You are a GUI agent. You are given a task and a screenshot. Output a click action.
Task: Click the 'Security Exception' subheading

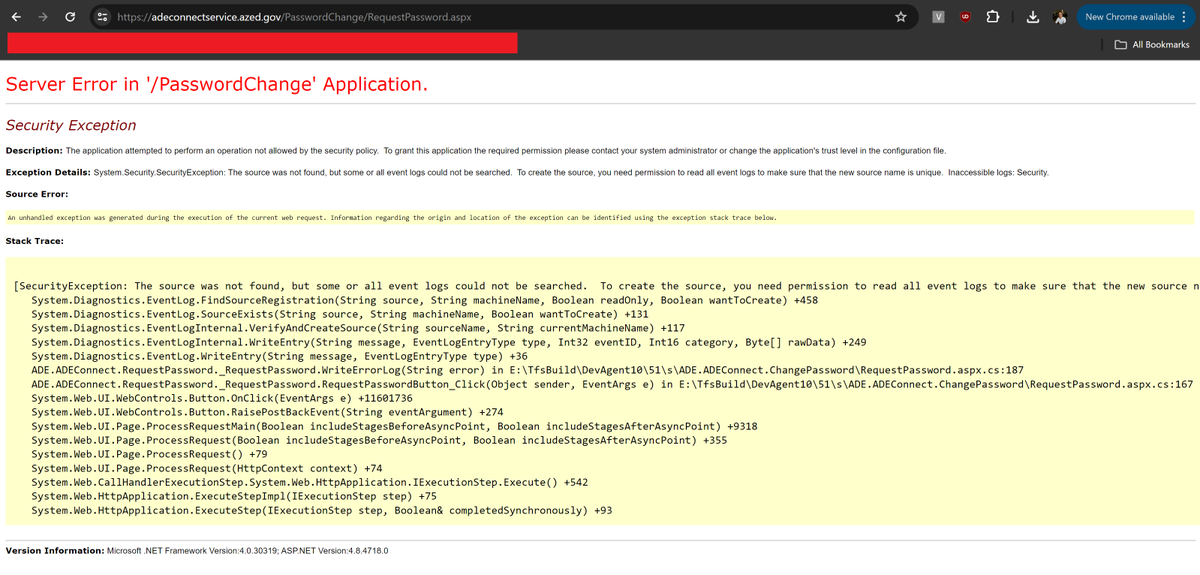[71, 125]
